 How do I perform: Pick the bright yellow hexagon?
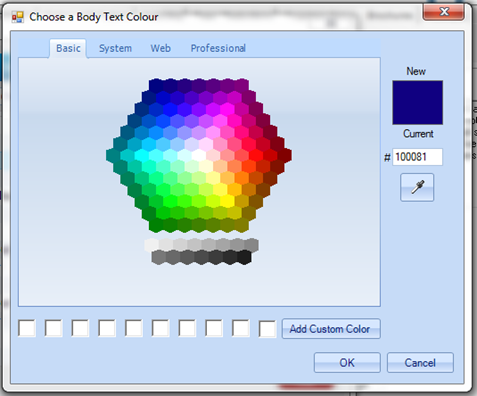[227, 201]
